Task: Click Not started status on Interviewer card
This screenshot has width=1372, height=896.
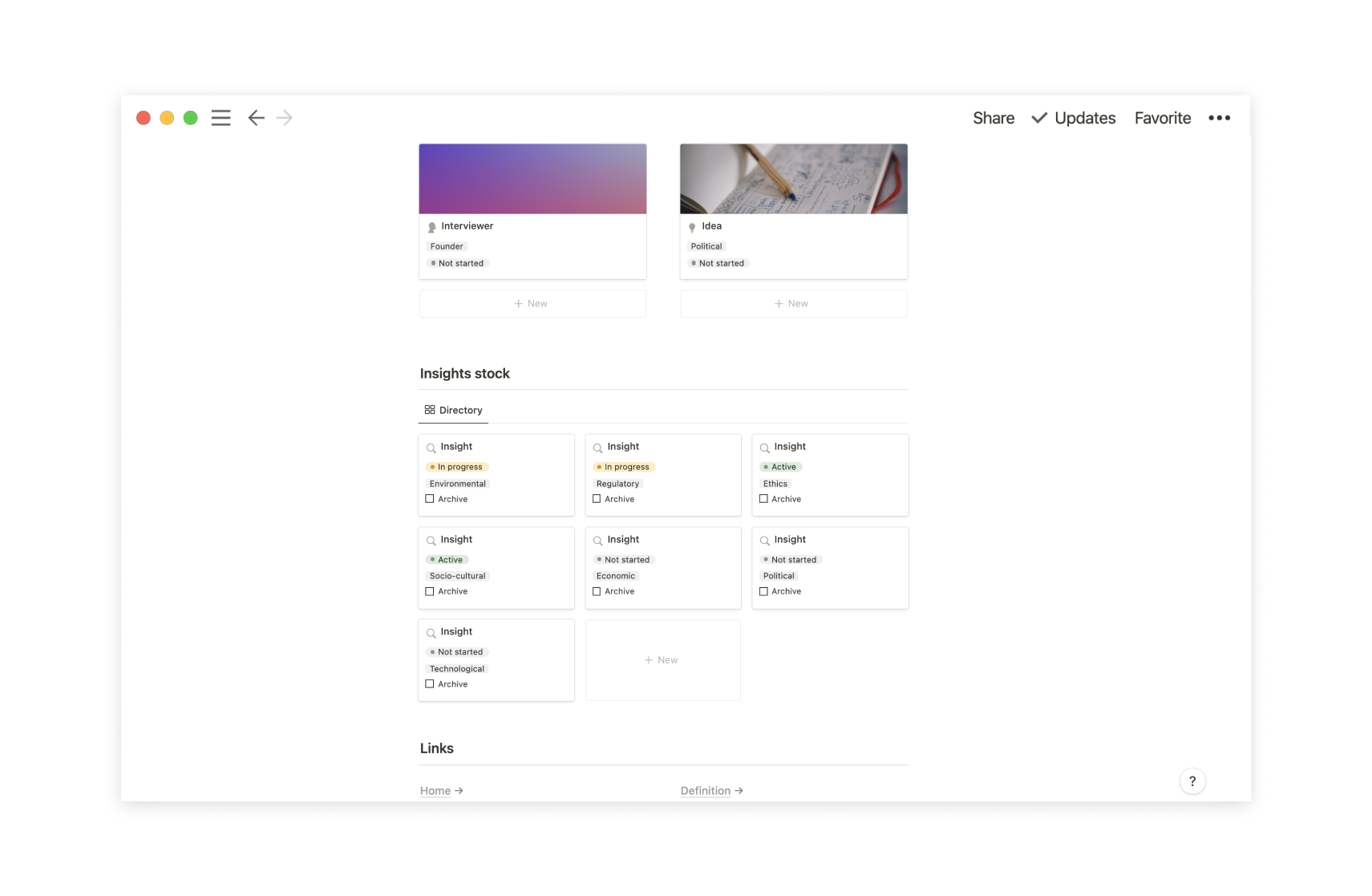Action: pos(458,263)
